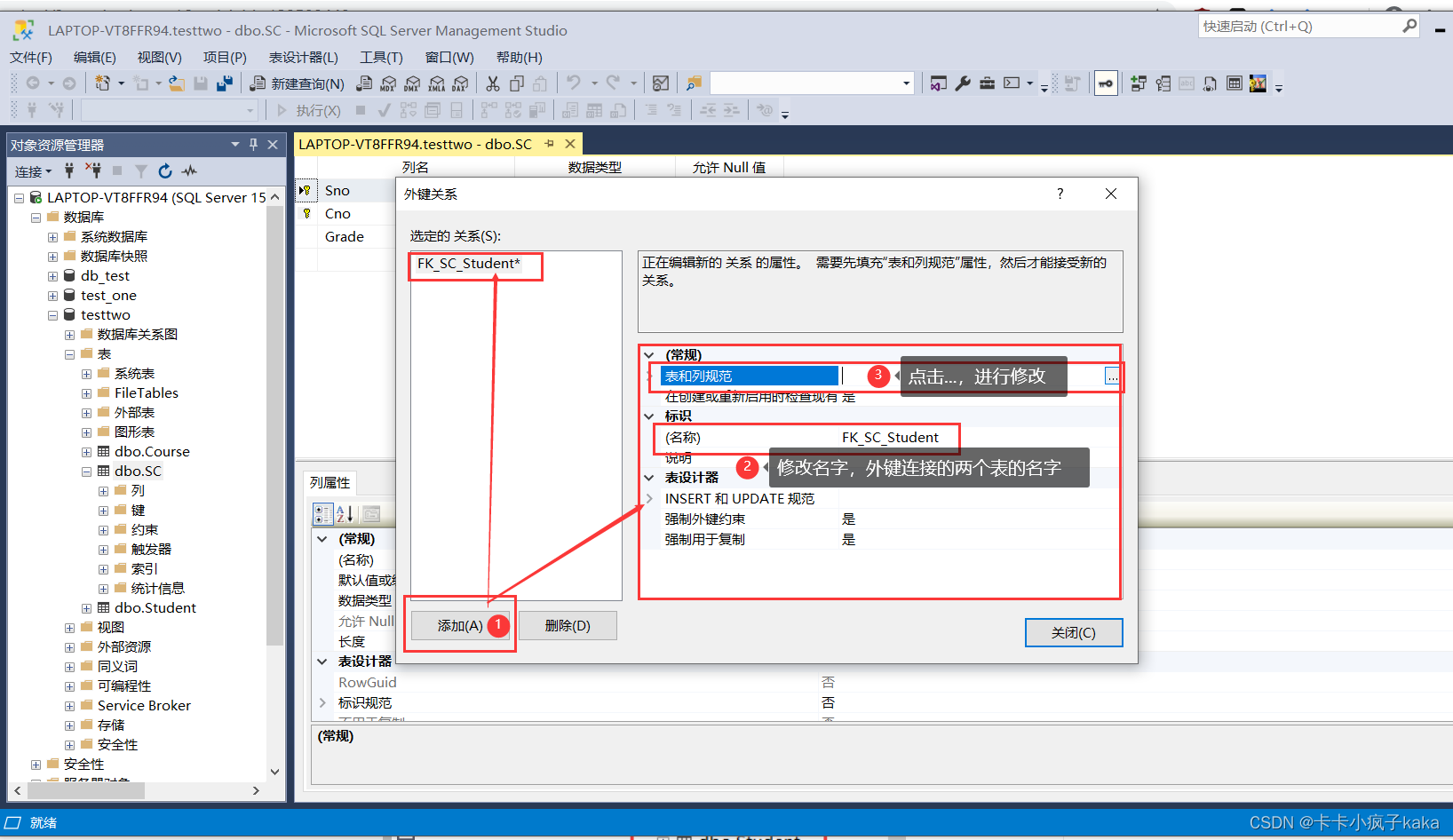Click the Disconnect icon in Object Explorer
This screenshot has width=1453, height=840.
click(93, 170)
